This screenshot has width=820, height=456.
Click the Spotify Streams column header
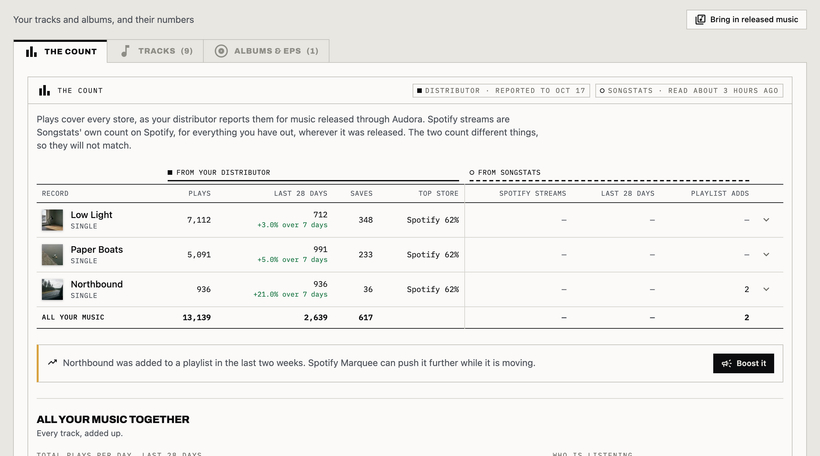coord(532,193)
